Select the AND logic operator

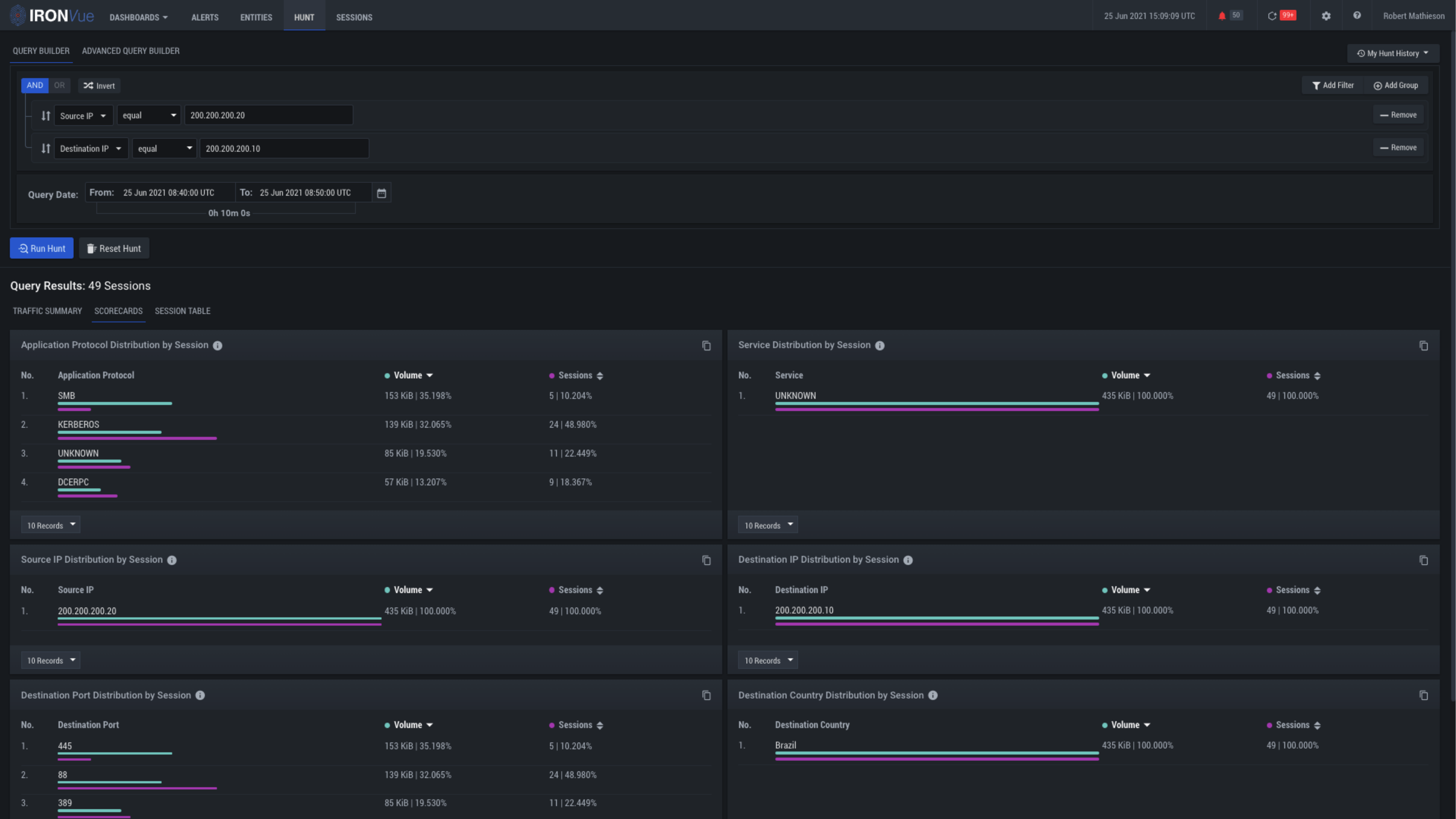point(34,85)
